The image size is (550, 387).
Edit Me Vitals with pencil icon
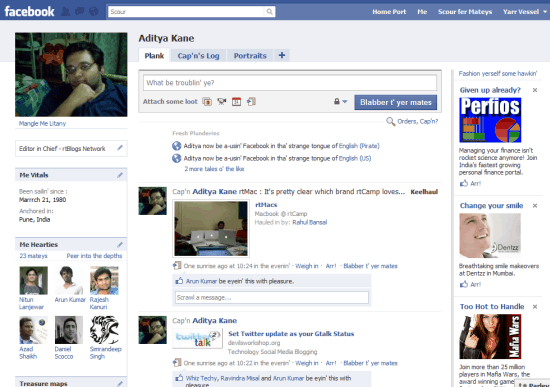(120, 175)
